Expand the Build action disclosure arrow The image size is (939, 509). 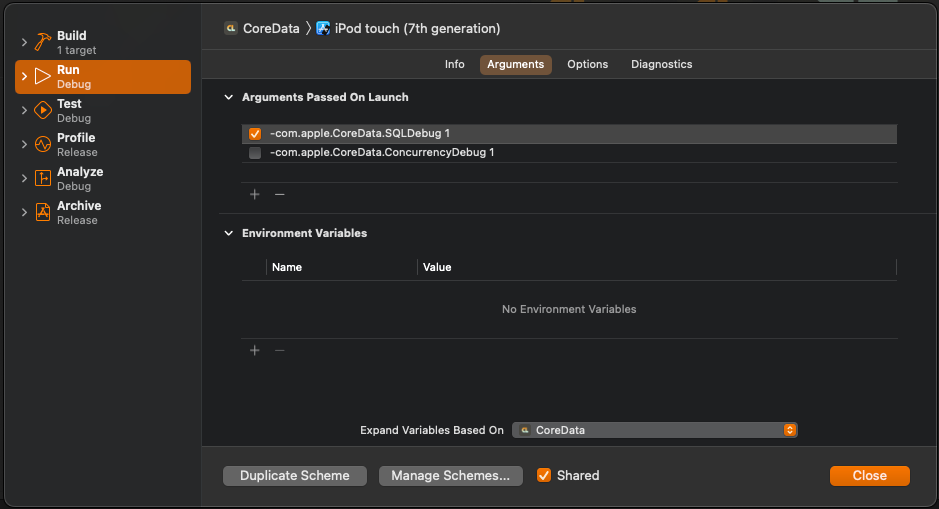pyautogui.click(x=24, y=43)
